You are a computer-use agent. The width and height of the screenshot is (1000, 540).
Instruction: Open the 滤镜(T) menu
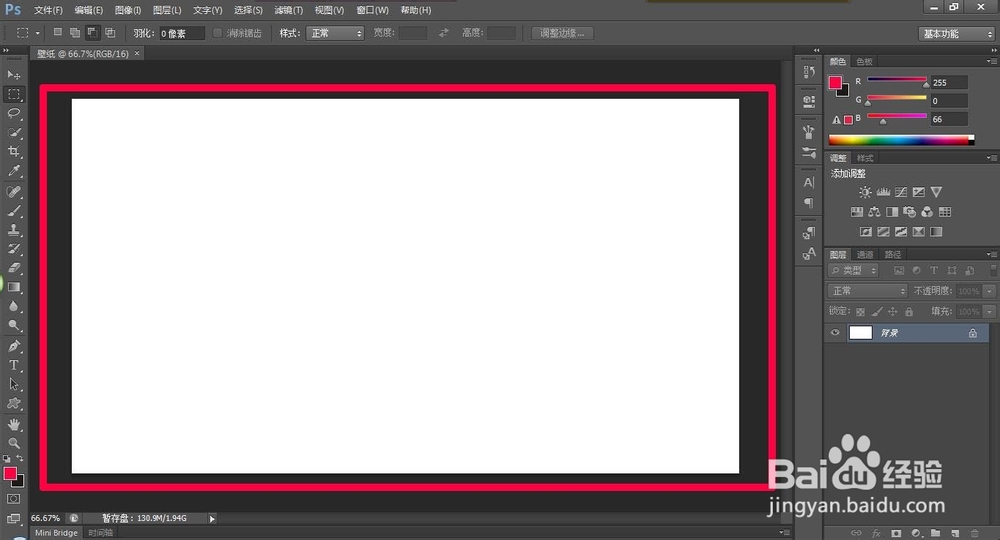point(288,10)
